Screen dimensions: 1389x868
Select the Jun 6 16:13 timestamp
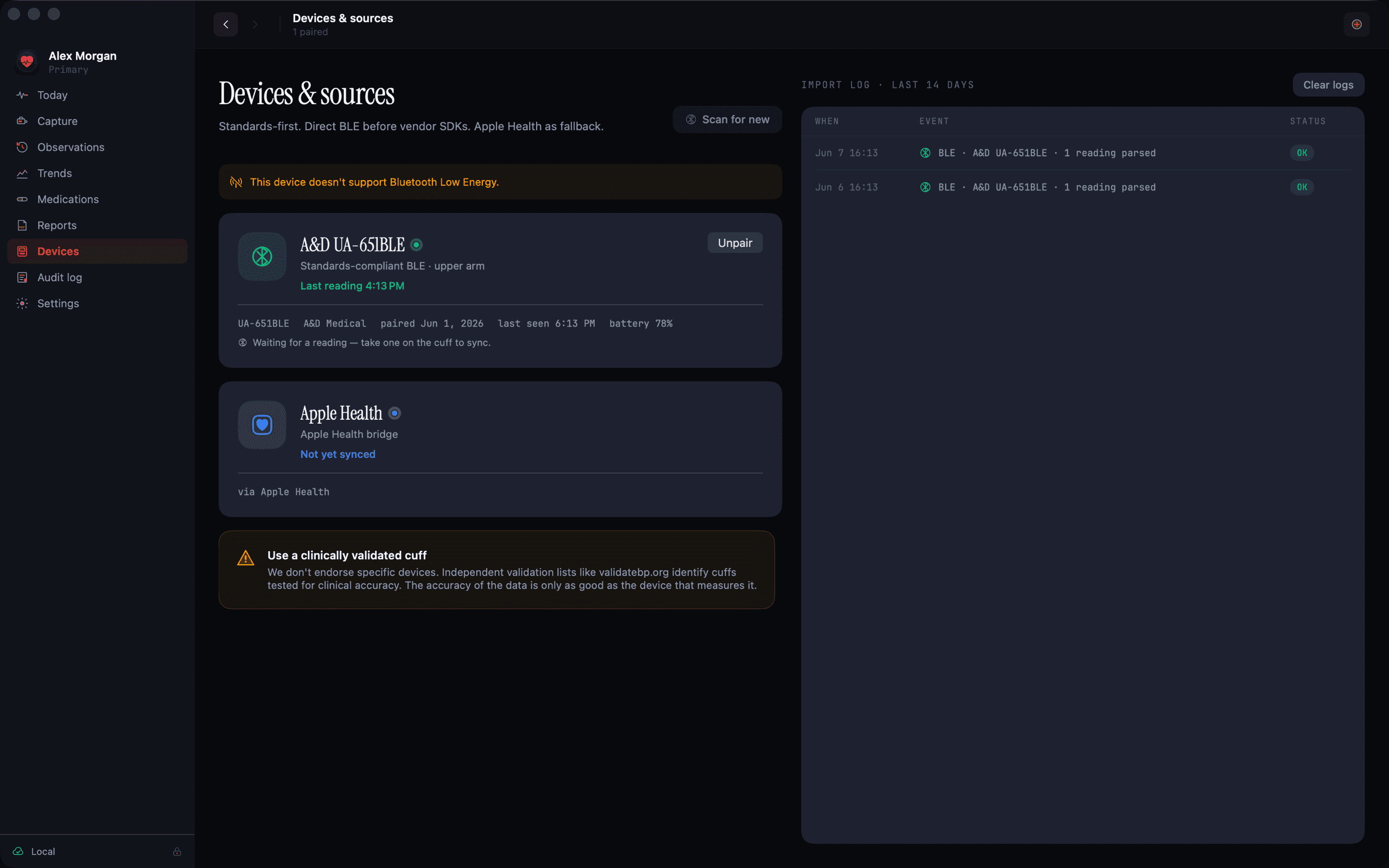(x=846, y=187)
